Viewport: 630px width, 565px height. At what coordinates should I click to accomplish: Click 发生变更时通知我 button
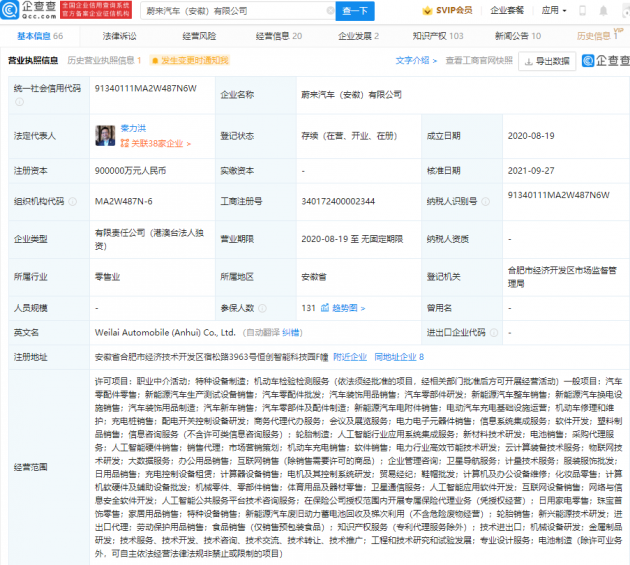coord(190,60)
